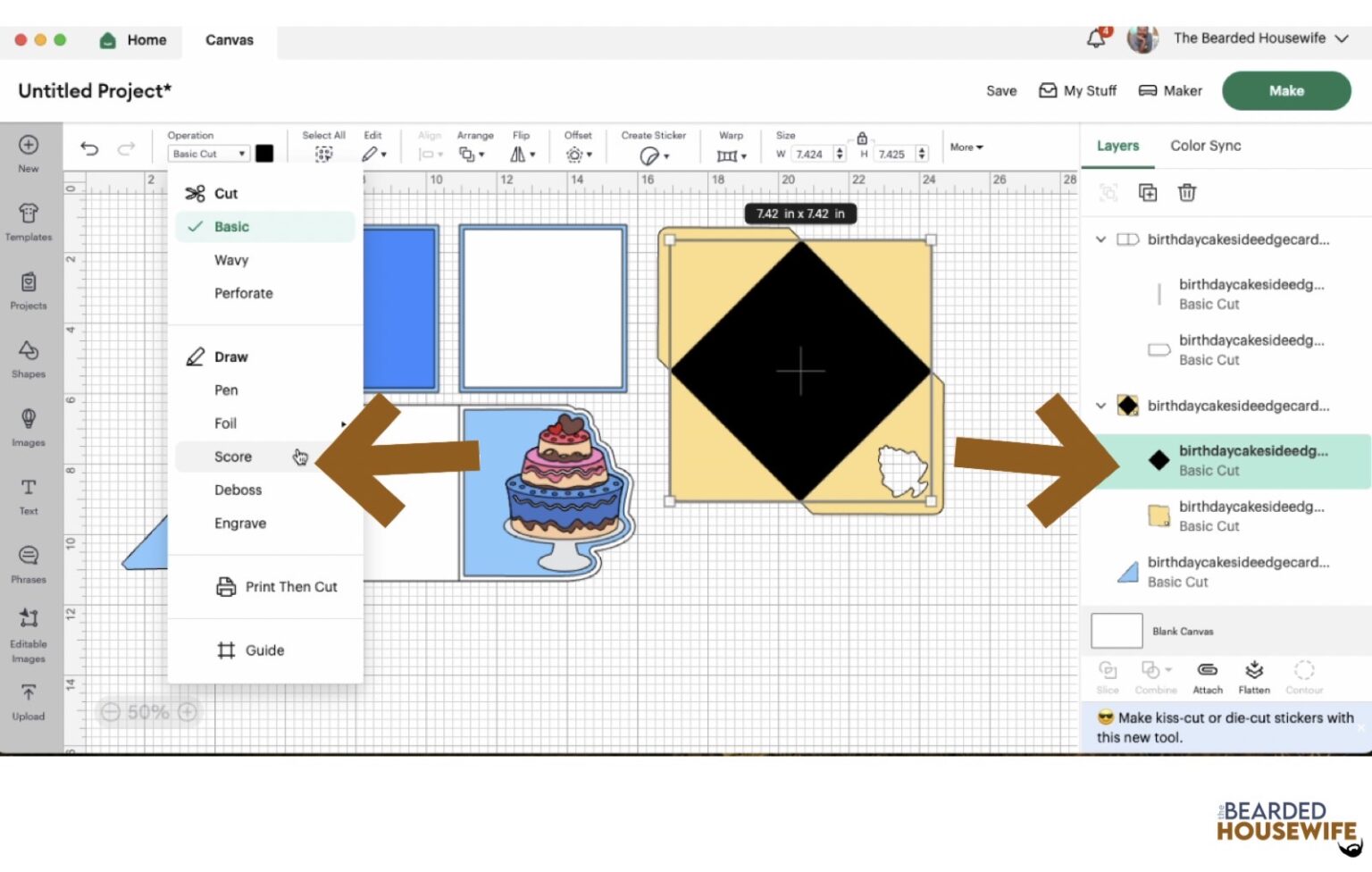Open the Shapes tool in sidebar

29,357
